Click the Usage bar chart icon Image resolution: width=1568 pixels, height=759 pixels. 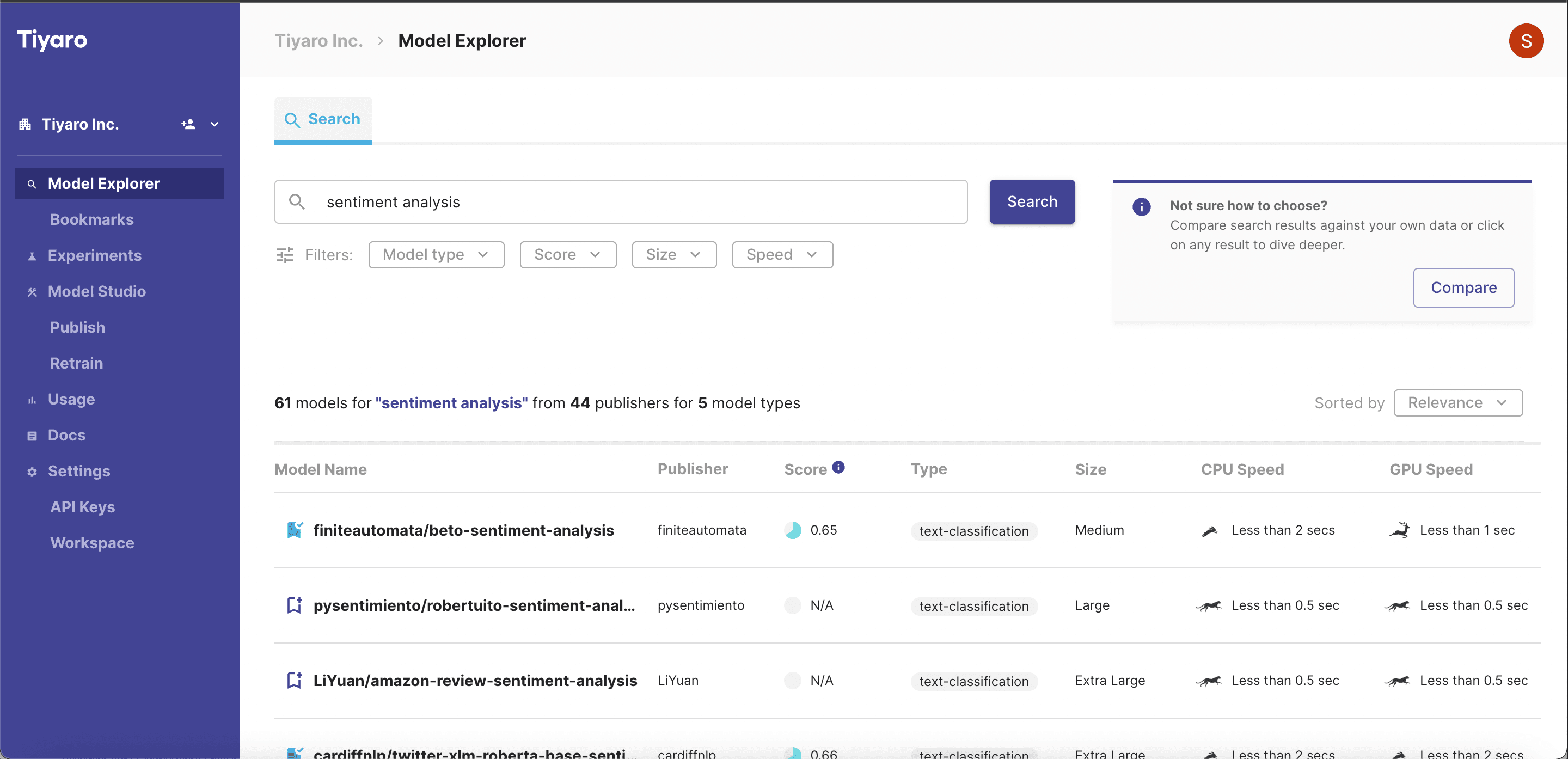coord(32,400)
